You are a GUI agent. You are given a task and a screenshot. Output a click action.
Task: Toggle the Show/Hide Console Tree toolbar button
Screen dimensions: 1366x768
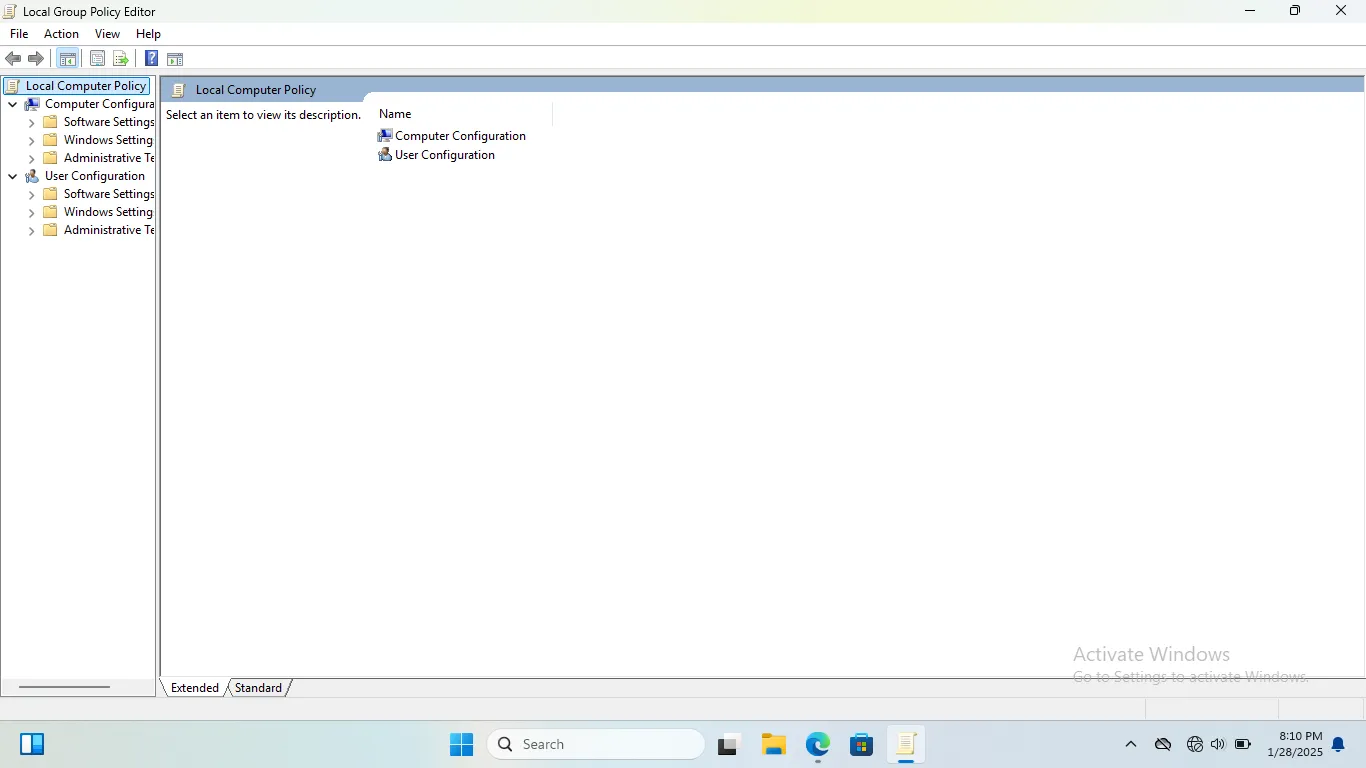pos(68,59)
